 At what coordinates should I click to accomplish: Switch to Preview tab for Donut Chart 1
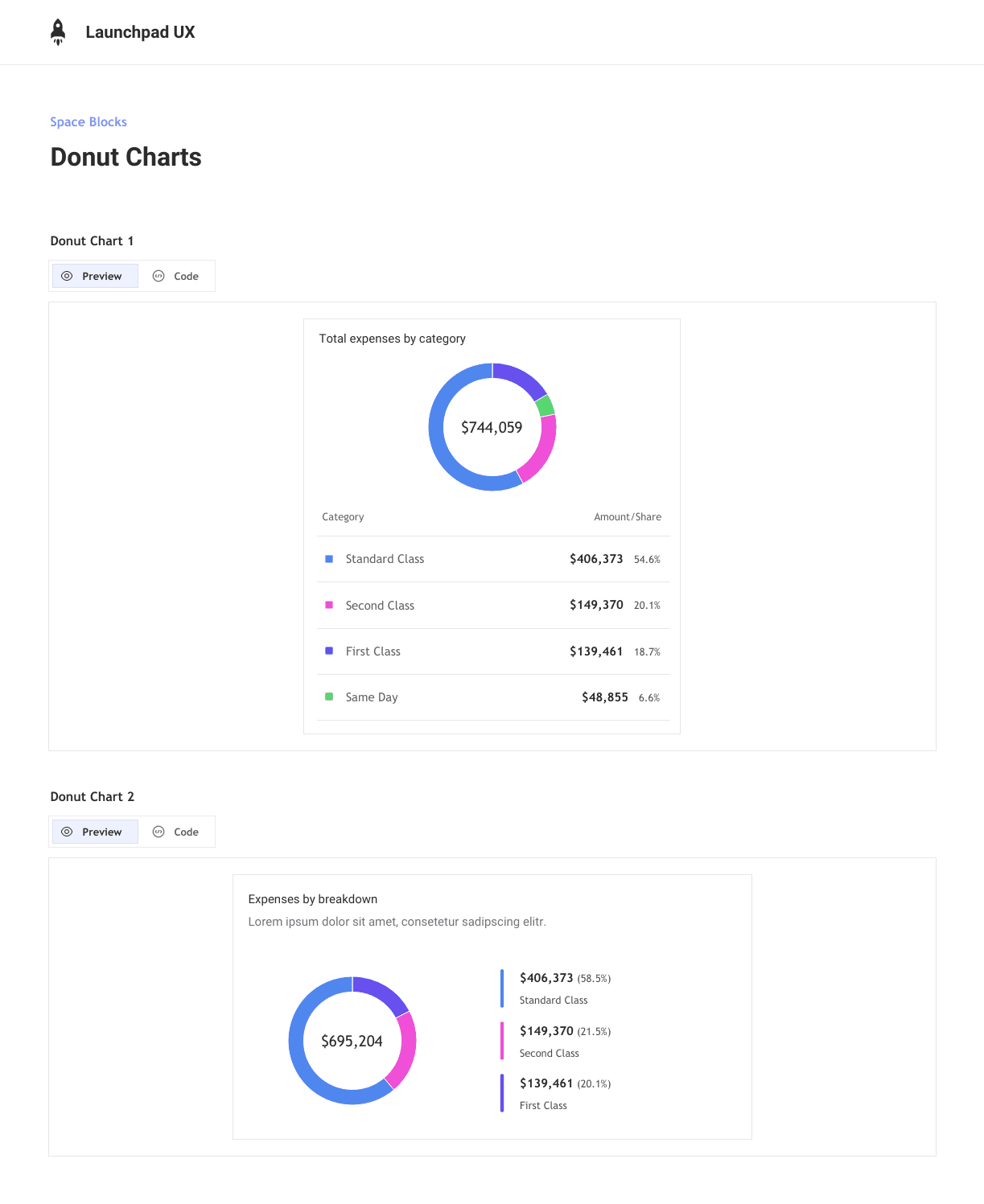click(95, 276)
